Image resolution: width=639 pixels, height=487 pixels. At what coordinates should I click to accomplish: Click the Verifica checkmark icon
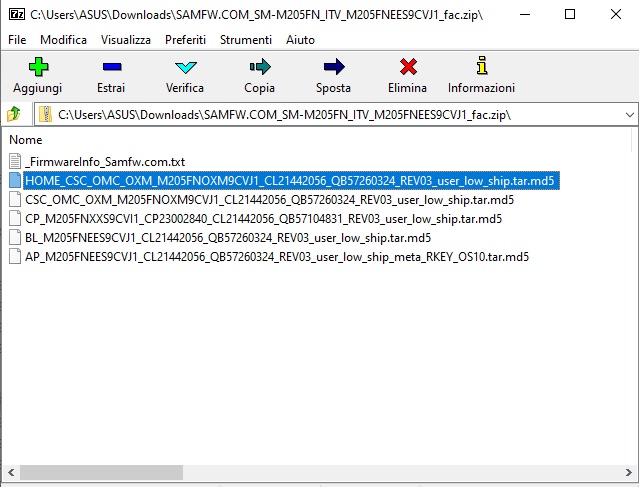point(186,67)
